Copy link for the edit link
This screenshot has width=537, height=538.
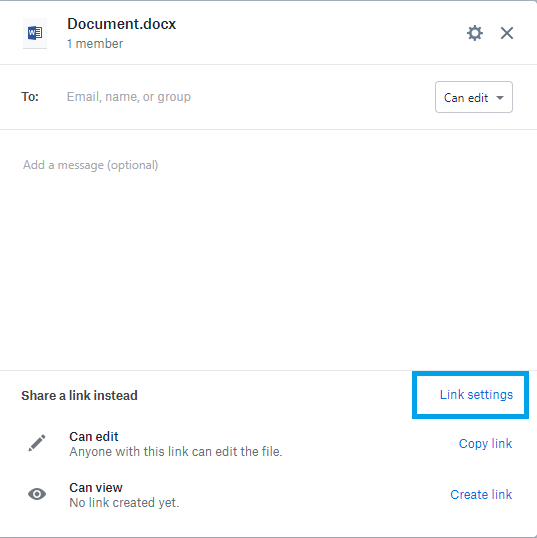click(x=485, y=444)
